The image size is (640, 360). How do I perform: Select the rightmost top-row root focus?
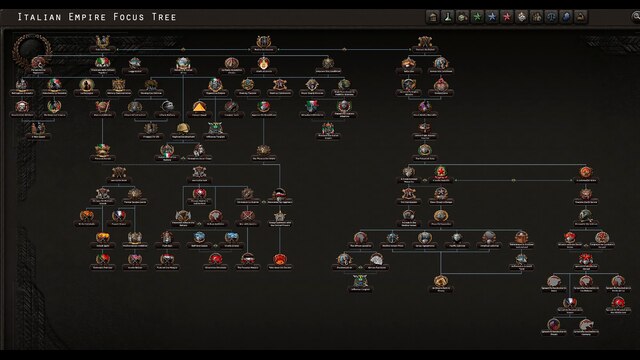click(x=424, y=42)
